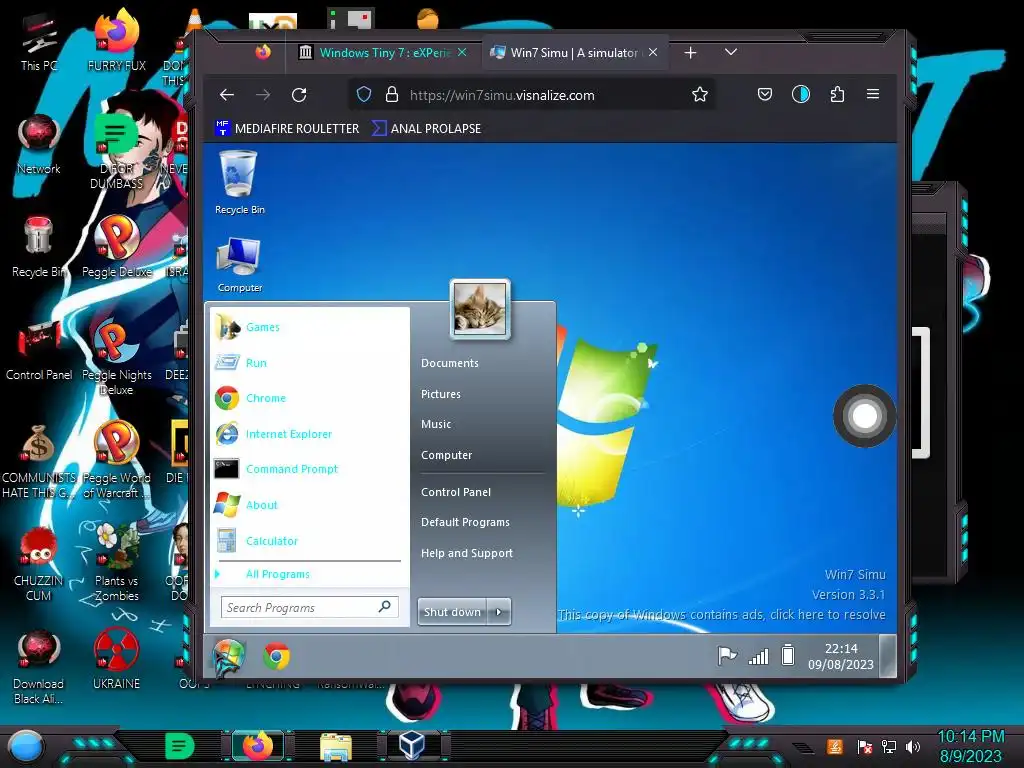Click Save to Pocket icon
This screenshot has height=768, width=1024.
[x=765, y=95]
